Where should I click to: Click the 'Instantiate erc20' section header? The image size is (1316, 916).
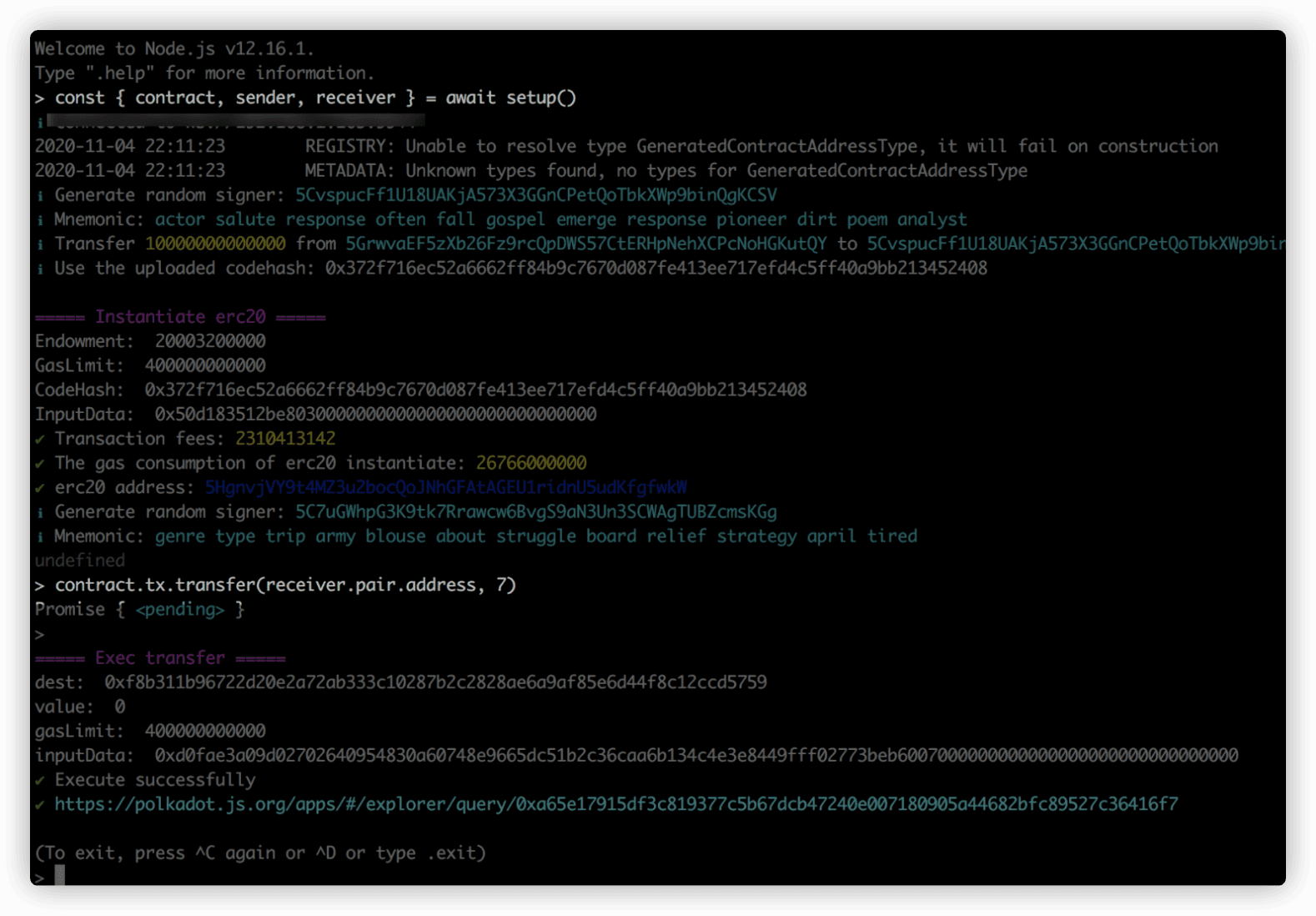coord(180,317)
